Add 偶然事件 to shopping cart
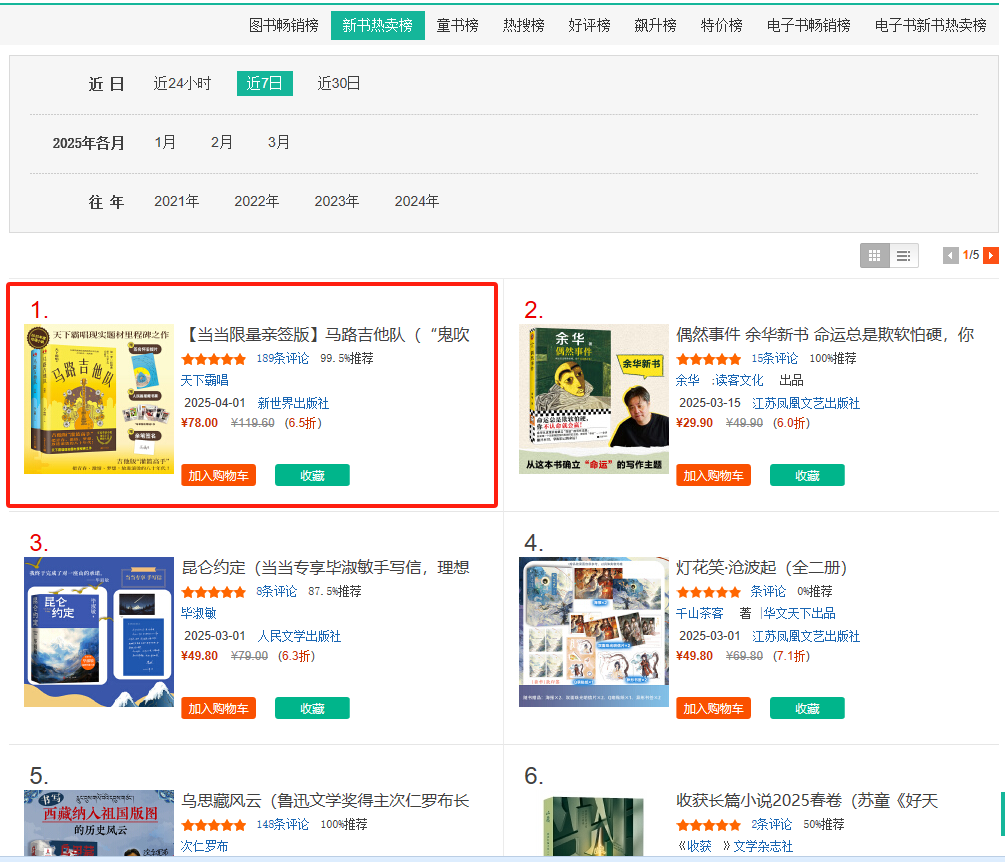The image size is (1005, 862). point(713,476)
